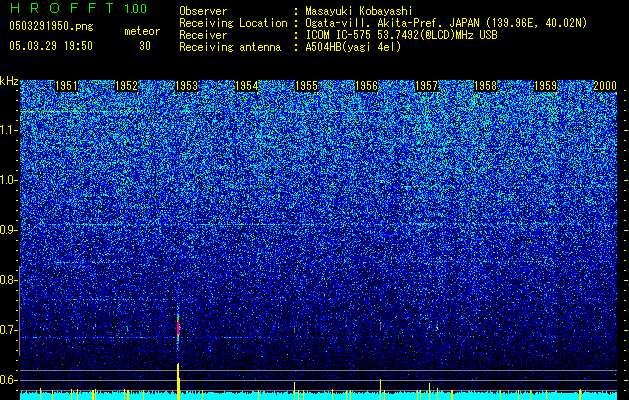Click the tall yellow intensity spike below 1953
Screen dimensions: 629x400
tap(178, 382)
